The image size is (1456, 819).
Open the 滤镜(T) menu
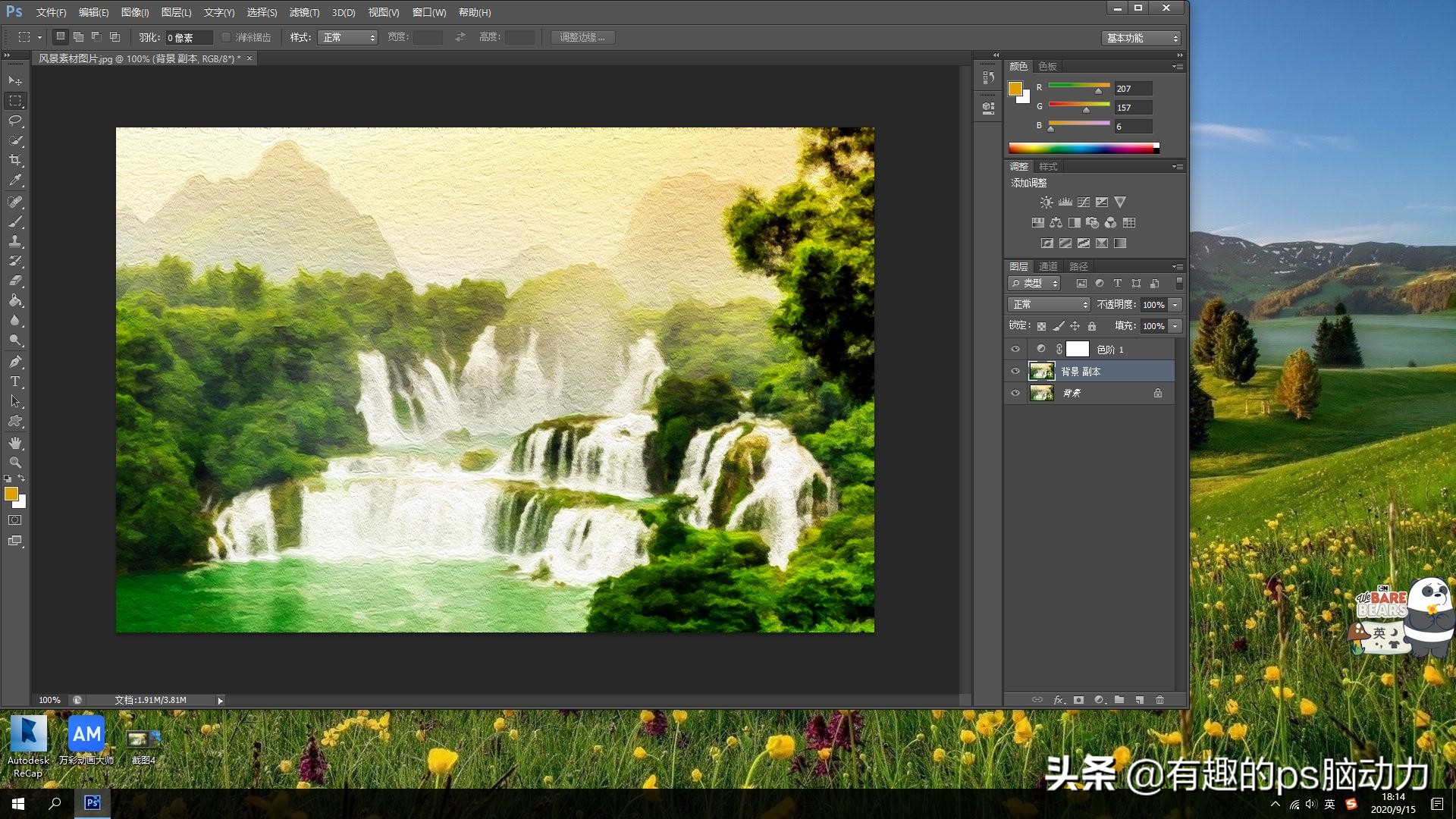[304, 12]
